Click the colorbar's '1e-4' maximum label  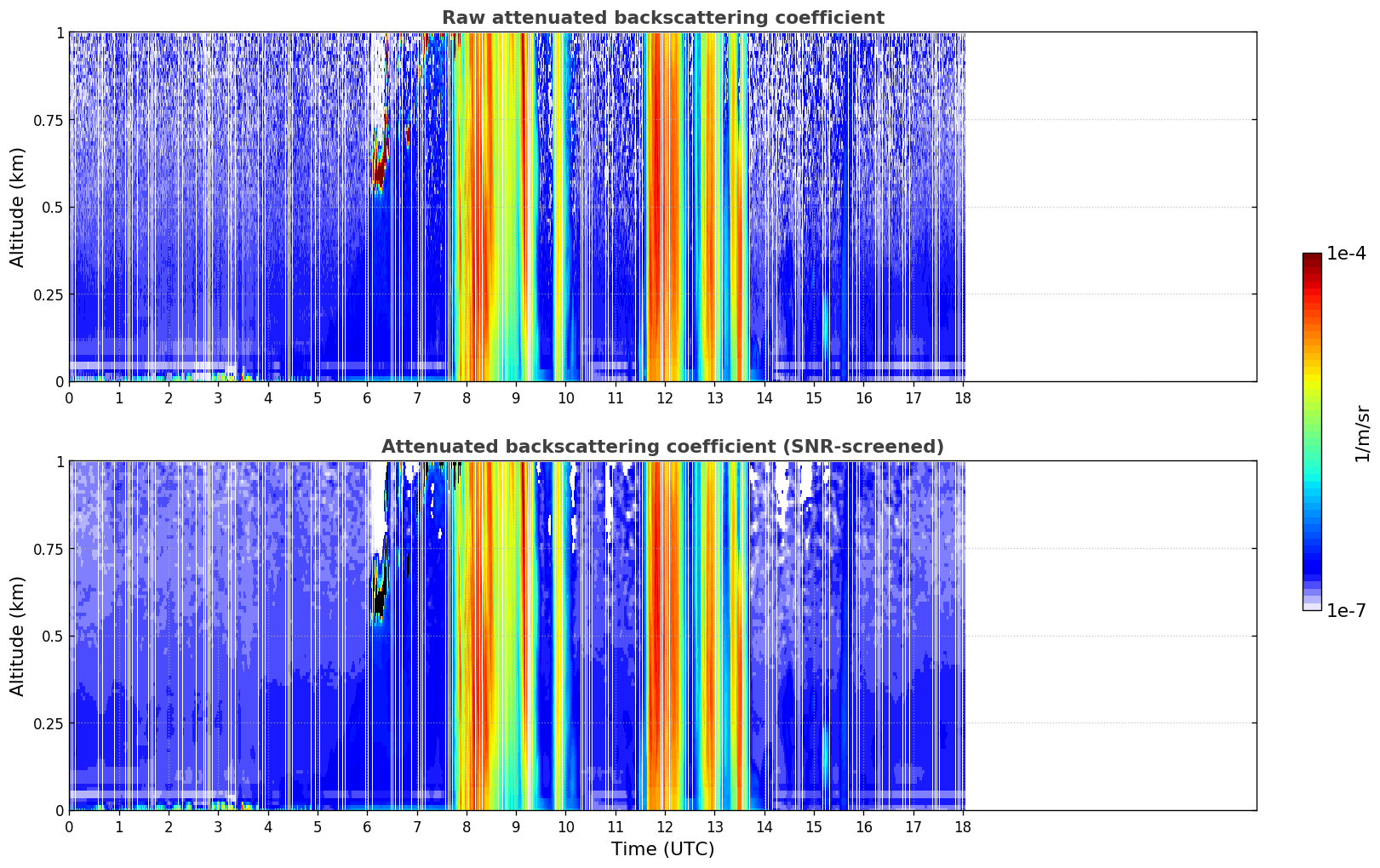click(1346, 254)
